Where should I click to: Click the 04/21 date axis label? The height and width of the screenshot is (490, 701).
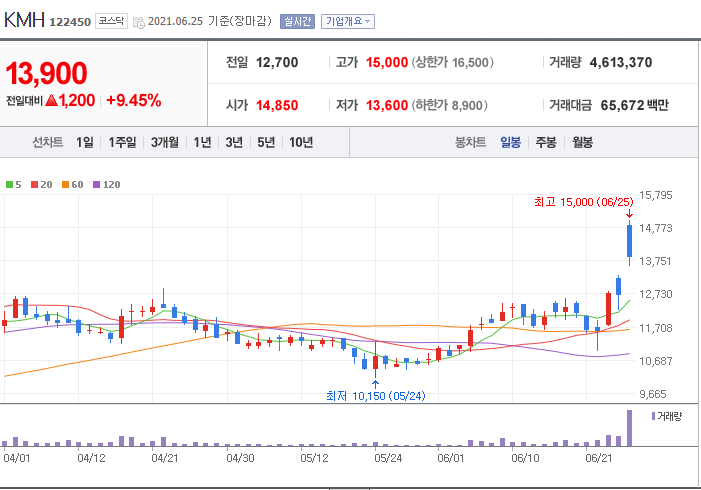165,458
